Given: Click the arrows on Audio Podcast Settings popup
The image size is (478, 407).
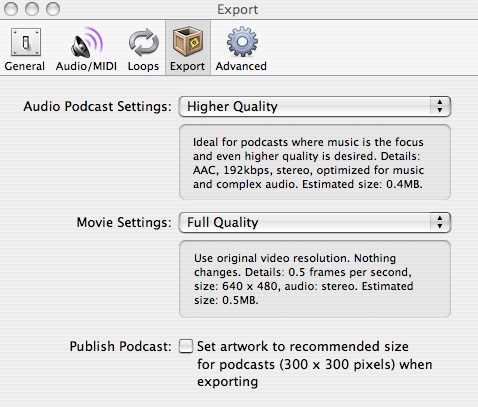Looking at the screenshot, I should pyautogui.click(x=440, y=107).
